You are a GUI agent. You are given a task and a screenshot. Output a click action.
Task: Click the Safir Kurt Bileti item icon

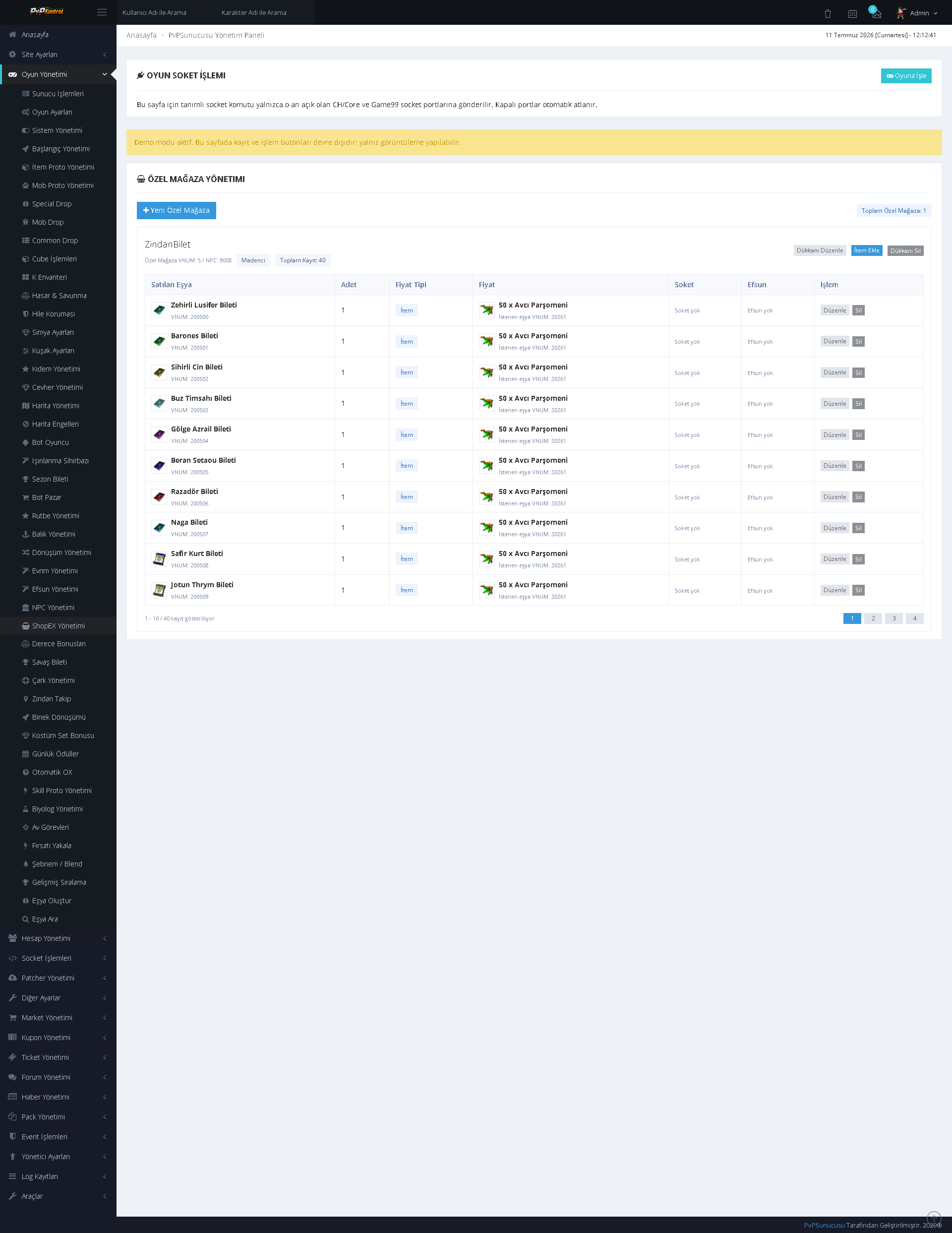(x=159, y=559)
